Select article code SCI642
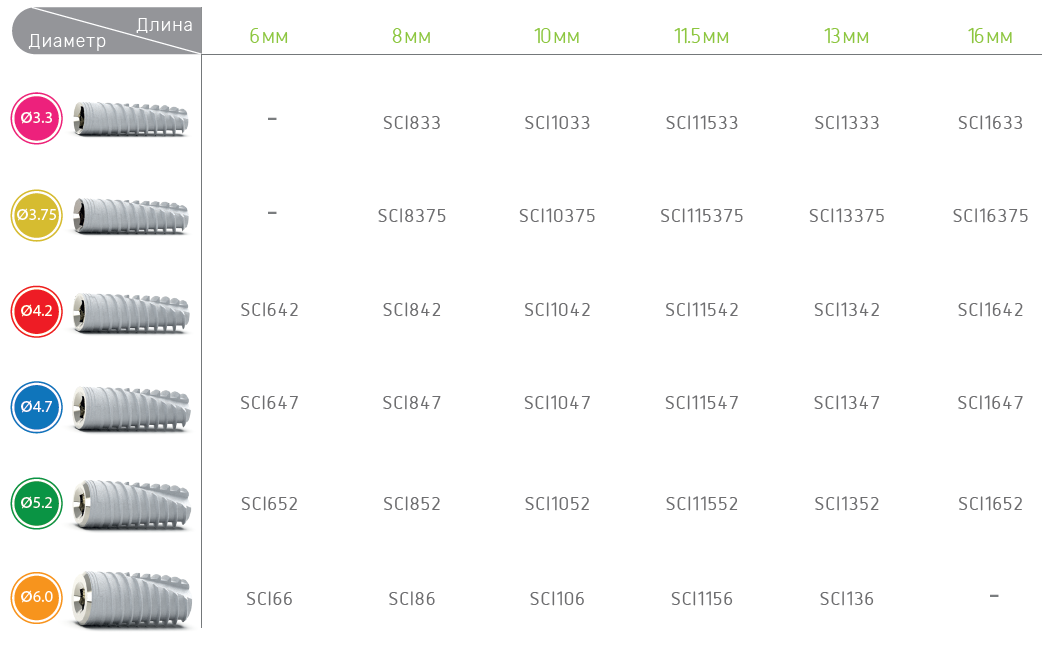This screenshot has height=646, width=1058. coord(269,310)
